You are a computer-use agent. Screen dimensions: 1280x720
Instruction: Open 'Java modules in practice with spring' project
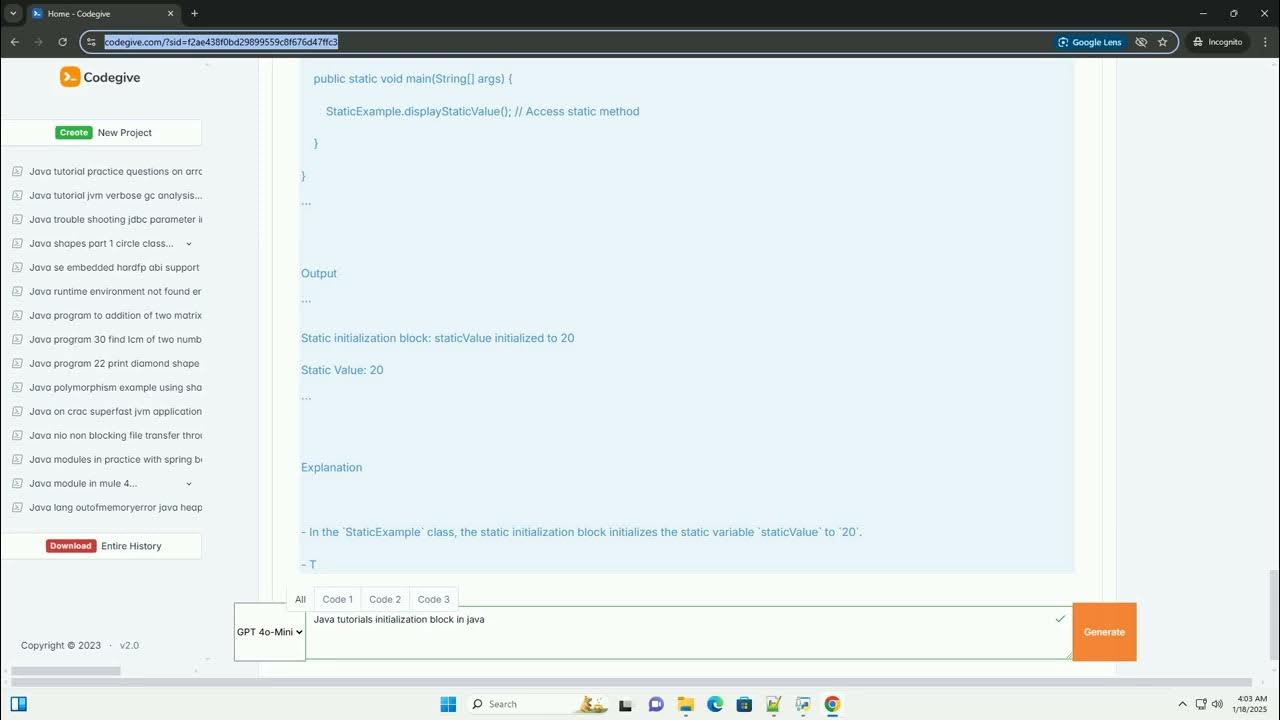point(115,459)
